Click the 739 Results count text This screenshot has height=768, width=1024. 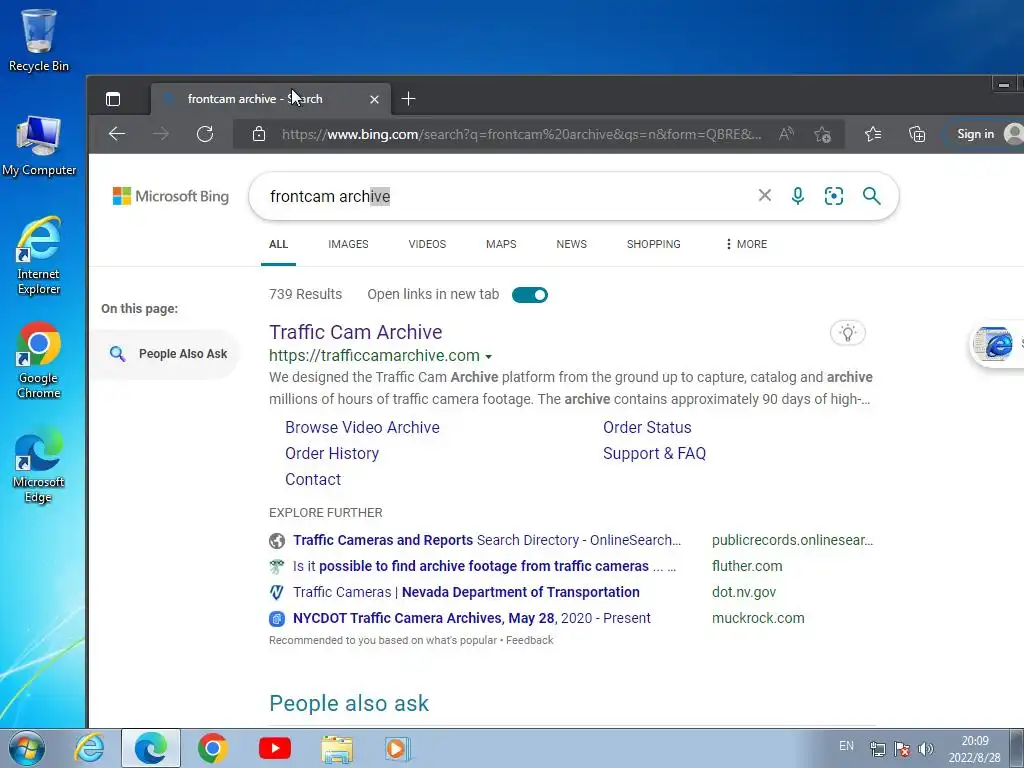pyautogui.click(x=306, y=295)
